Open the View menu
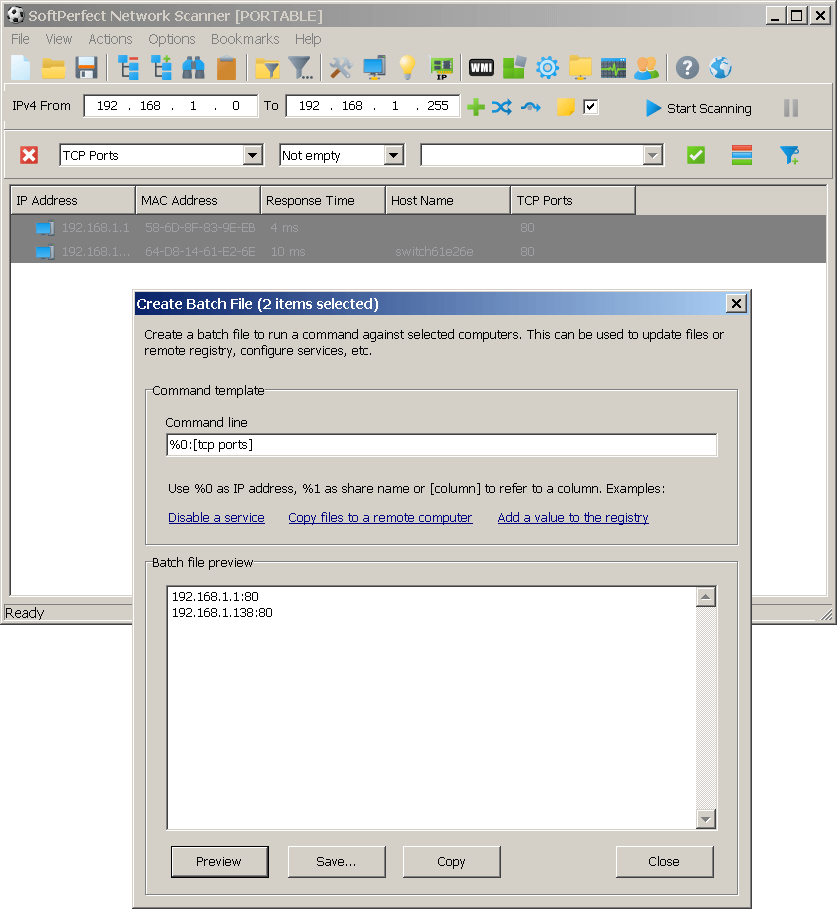Image resolution: width=838 pixels, height=910 pixels. (x=59, y=39)
